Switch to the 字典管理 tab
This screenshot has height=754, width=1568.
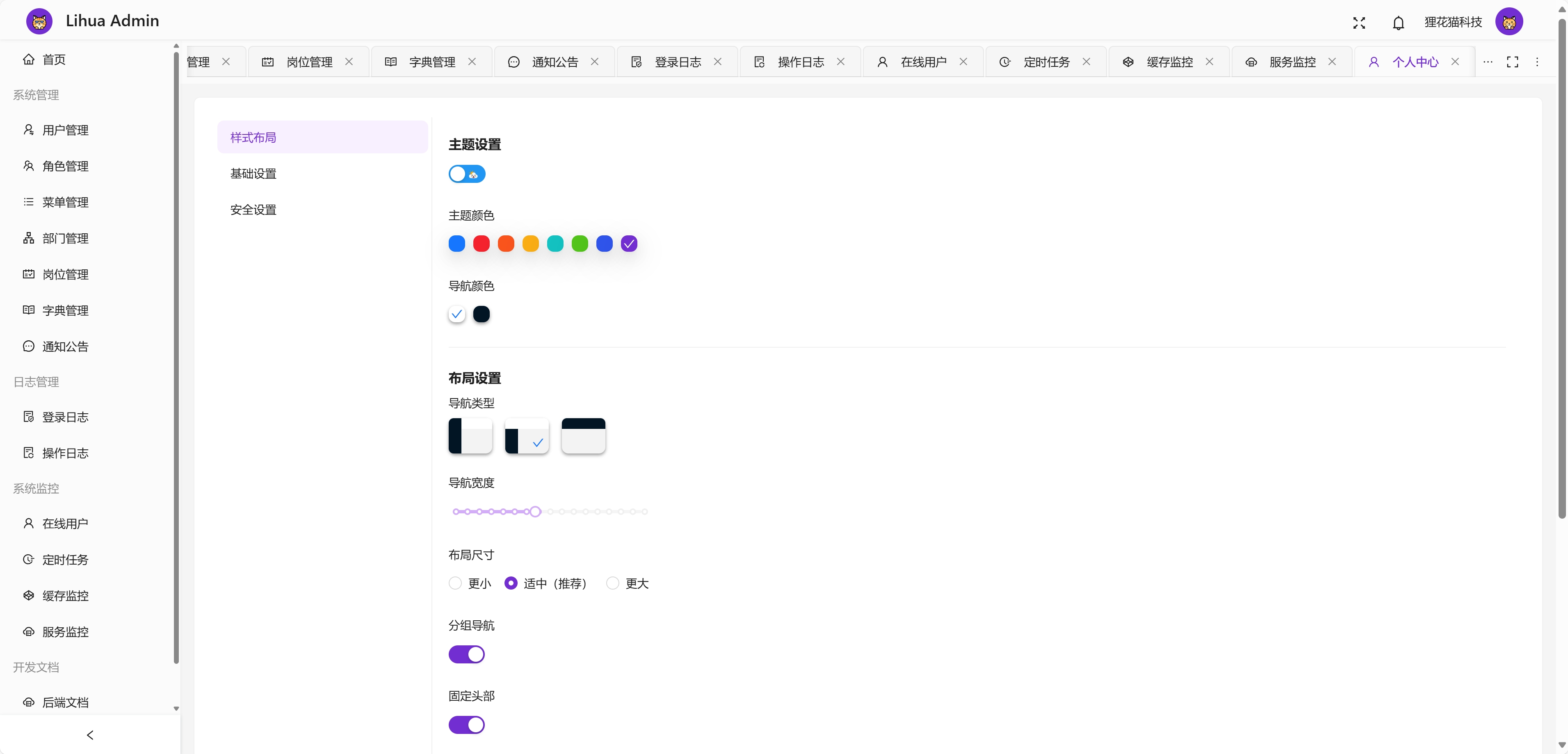point(432,62)
